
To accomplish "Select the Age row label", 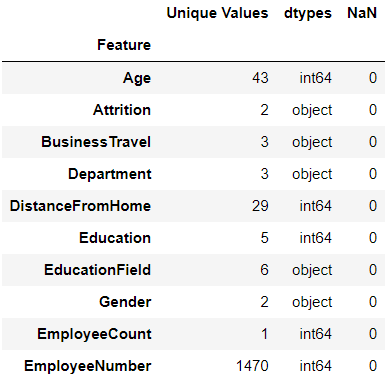I will (x=137, y=78).
